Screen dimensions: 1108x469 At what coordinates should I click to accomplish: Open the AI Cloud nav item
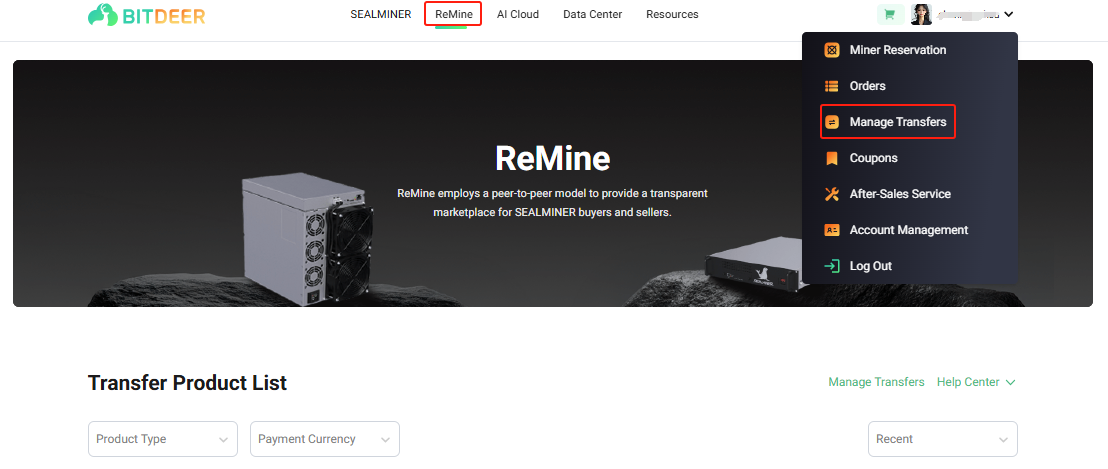click(518, 14)
